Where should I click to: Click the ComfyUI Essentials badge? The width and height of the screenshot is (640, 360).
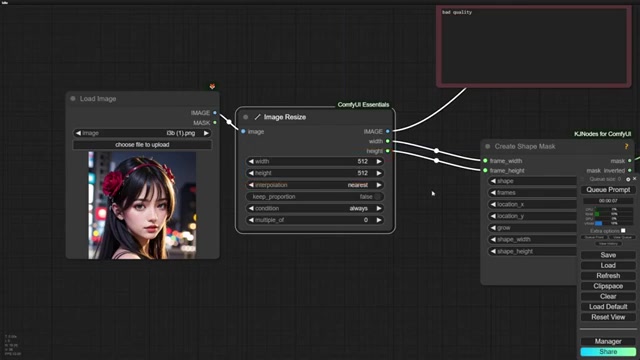(x=363, y=105)
